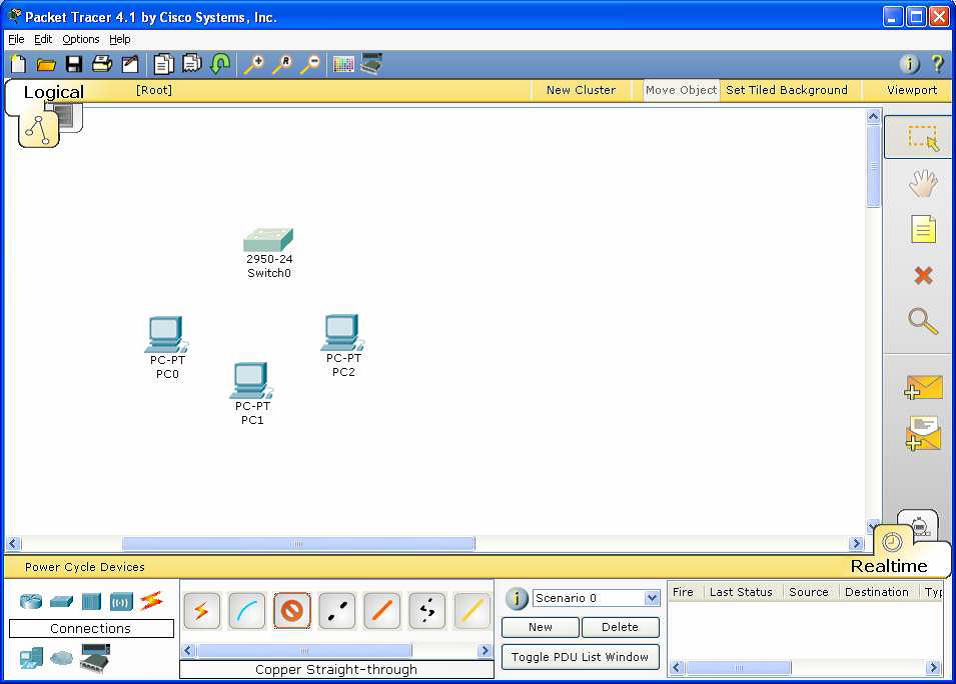Choose the Move Layout hand tool
The image size is (956, 684).
[x=923, y=183]
